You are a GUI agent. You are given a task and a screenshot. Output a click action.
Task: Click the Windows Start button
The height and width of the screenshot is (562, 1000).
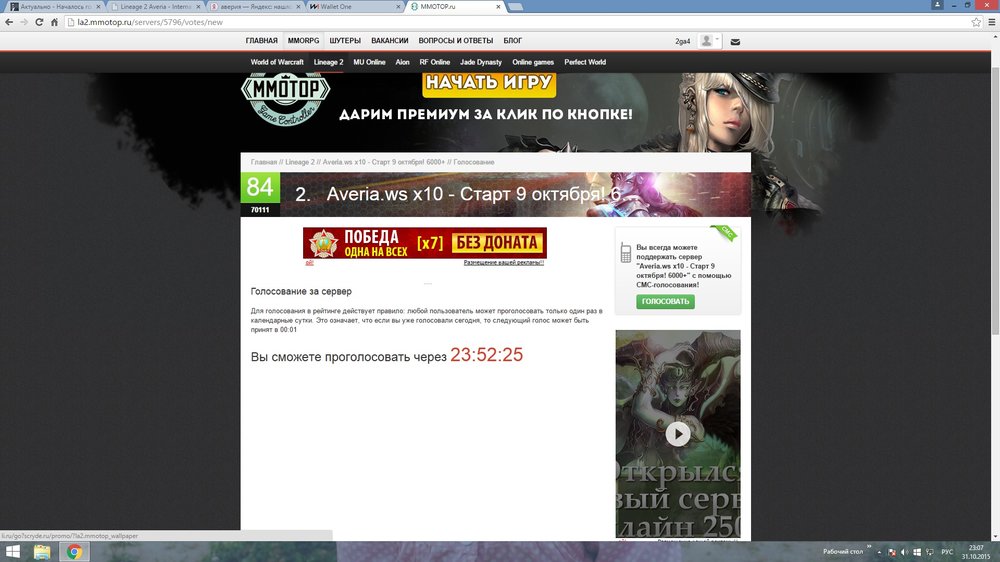(x=13, y=551)
